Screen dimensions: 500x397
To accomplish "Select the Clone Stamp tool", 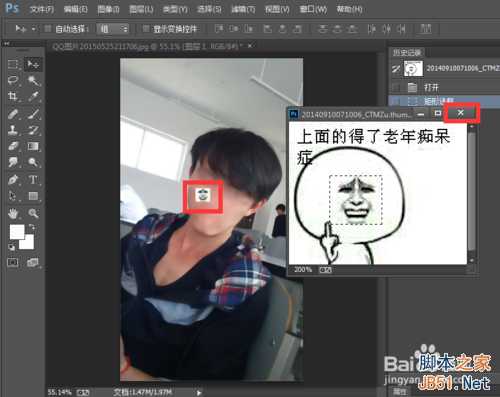I will pos(13,130).
